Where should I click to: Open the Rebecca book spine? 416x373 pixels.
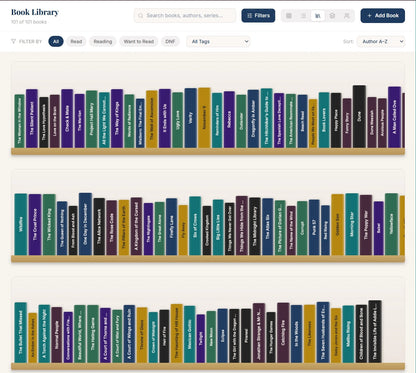(x=229, y=119)
